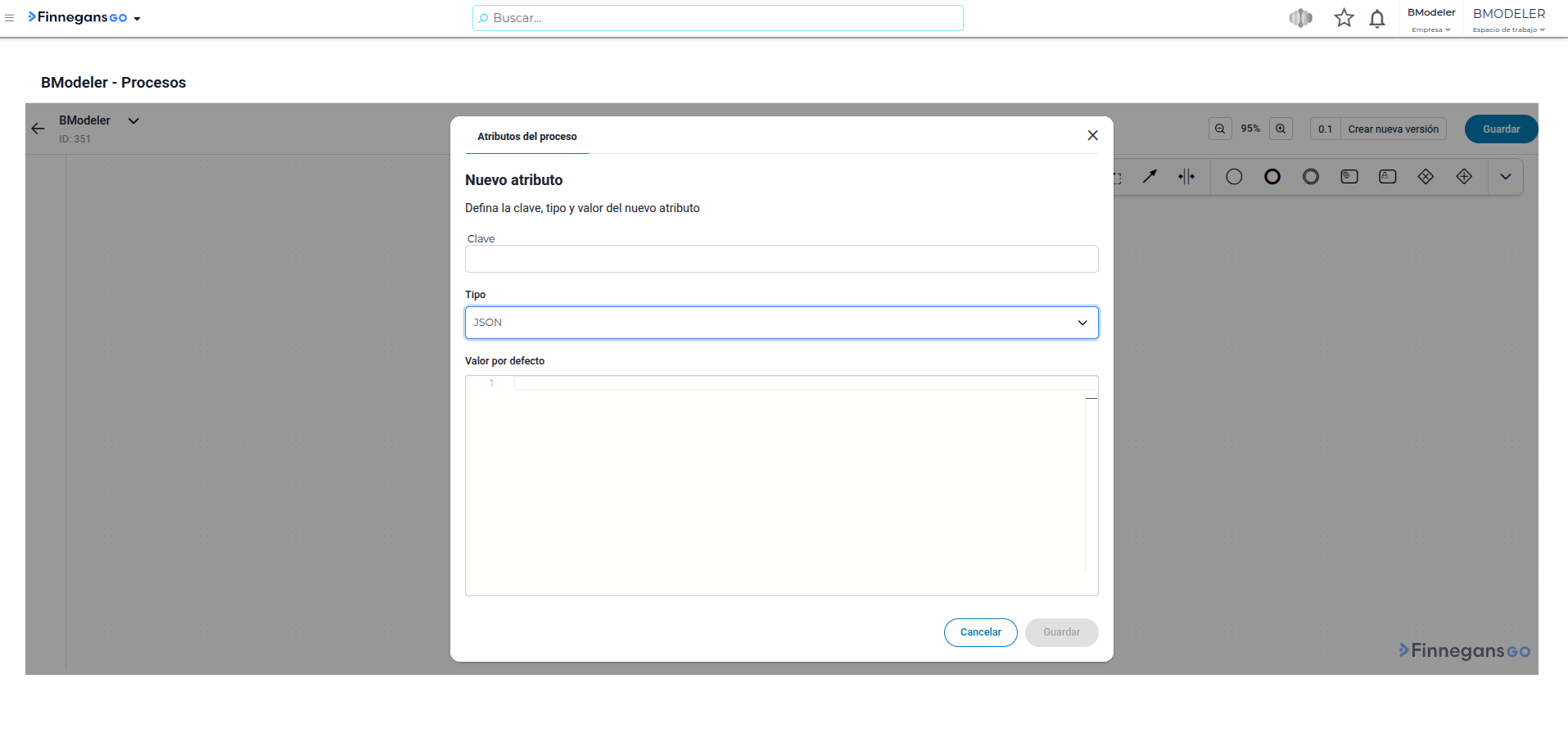Click line number 1 in code editor
This screenshot has width=1568, height=742.
(491, 383)
